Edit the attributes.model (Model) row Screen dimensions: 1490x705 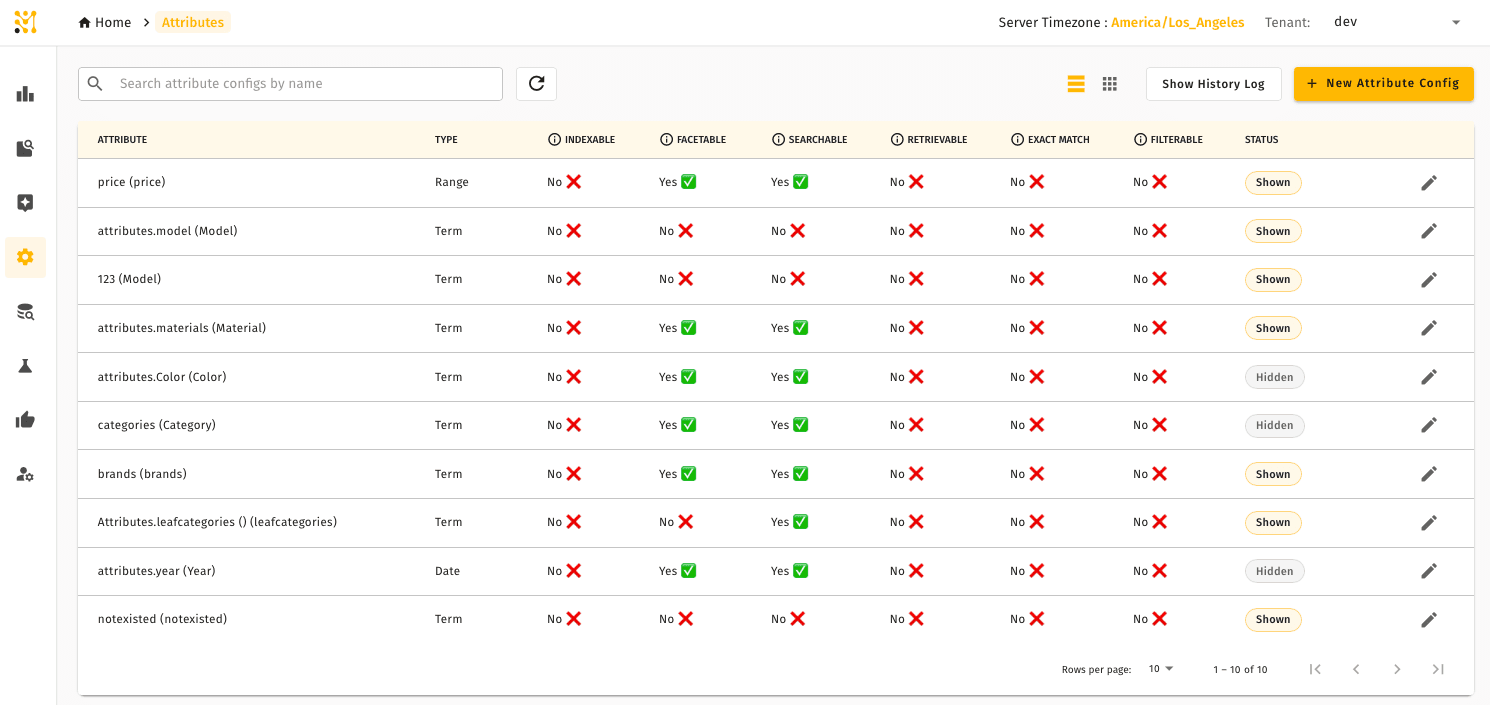click(x=1429, y=231)
